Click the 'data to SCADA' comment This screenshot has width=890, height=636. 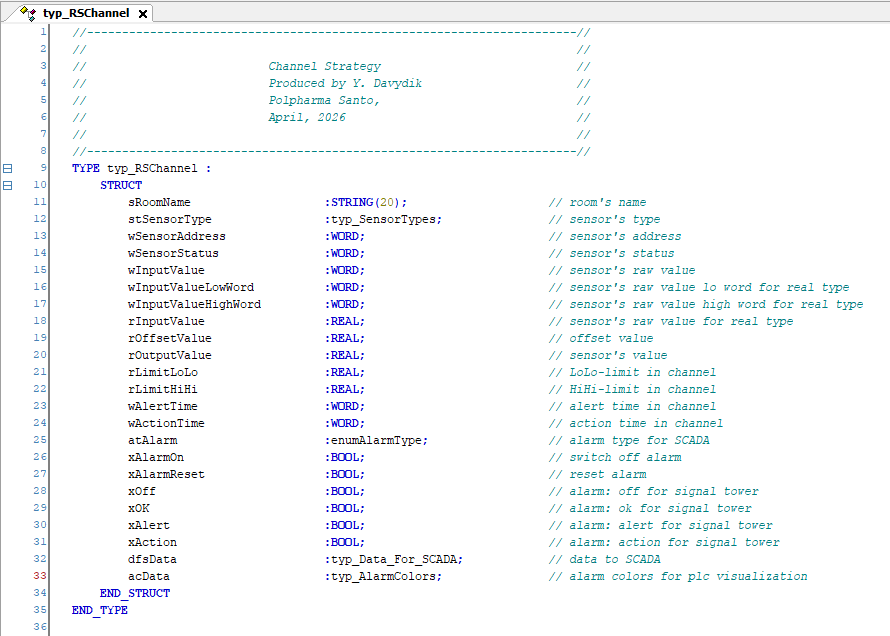tap(615, 559)
